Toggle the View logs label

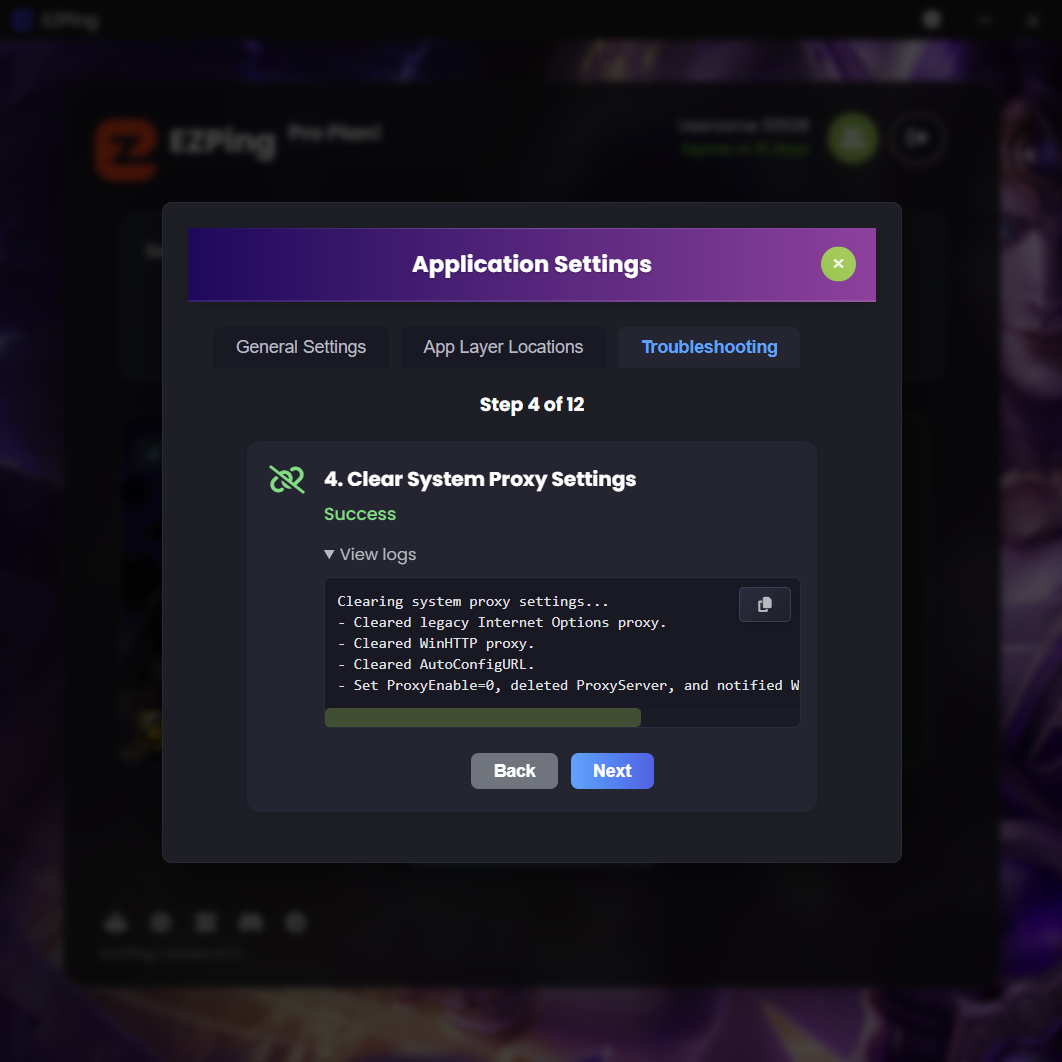click(377, 554)
